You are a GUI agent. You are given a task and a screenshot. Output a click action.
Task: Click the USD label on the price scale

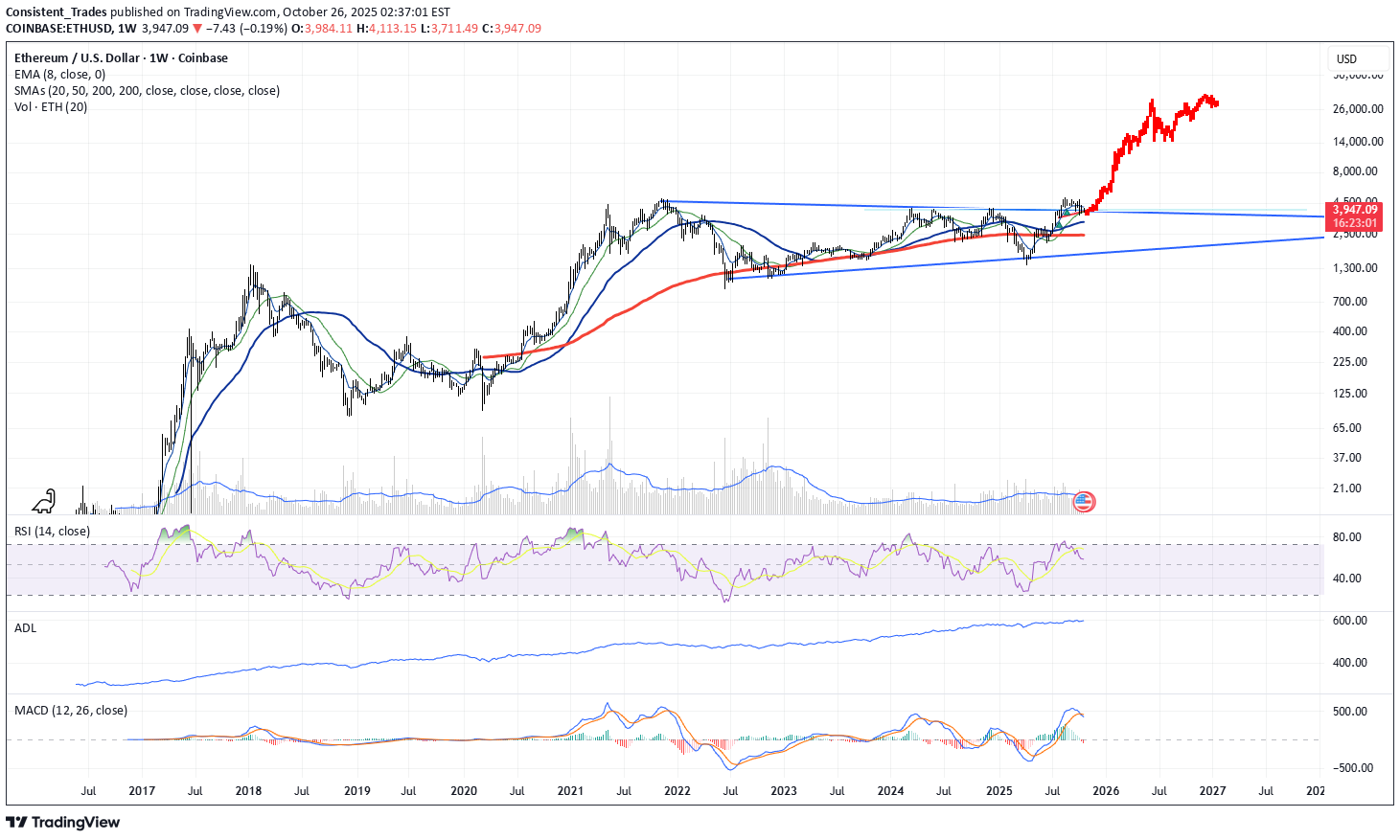[x=1345, y=58]
